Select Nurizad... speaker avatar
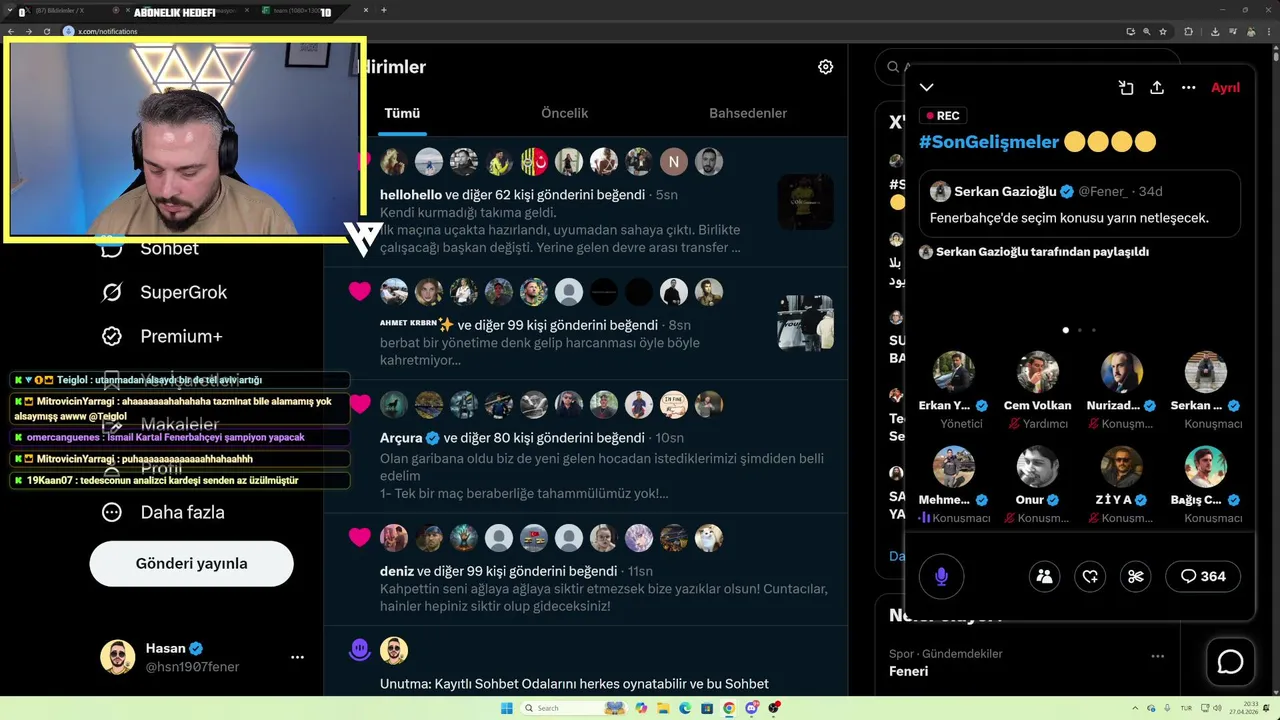The width and height of the screenshot is (1280, 720). (x=1122, y=372)
